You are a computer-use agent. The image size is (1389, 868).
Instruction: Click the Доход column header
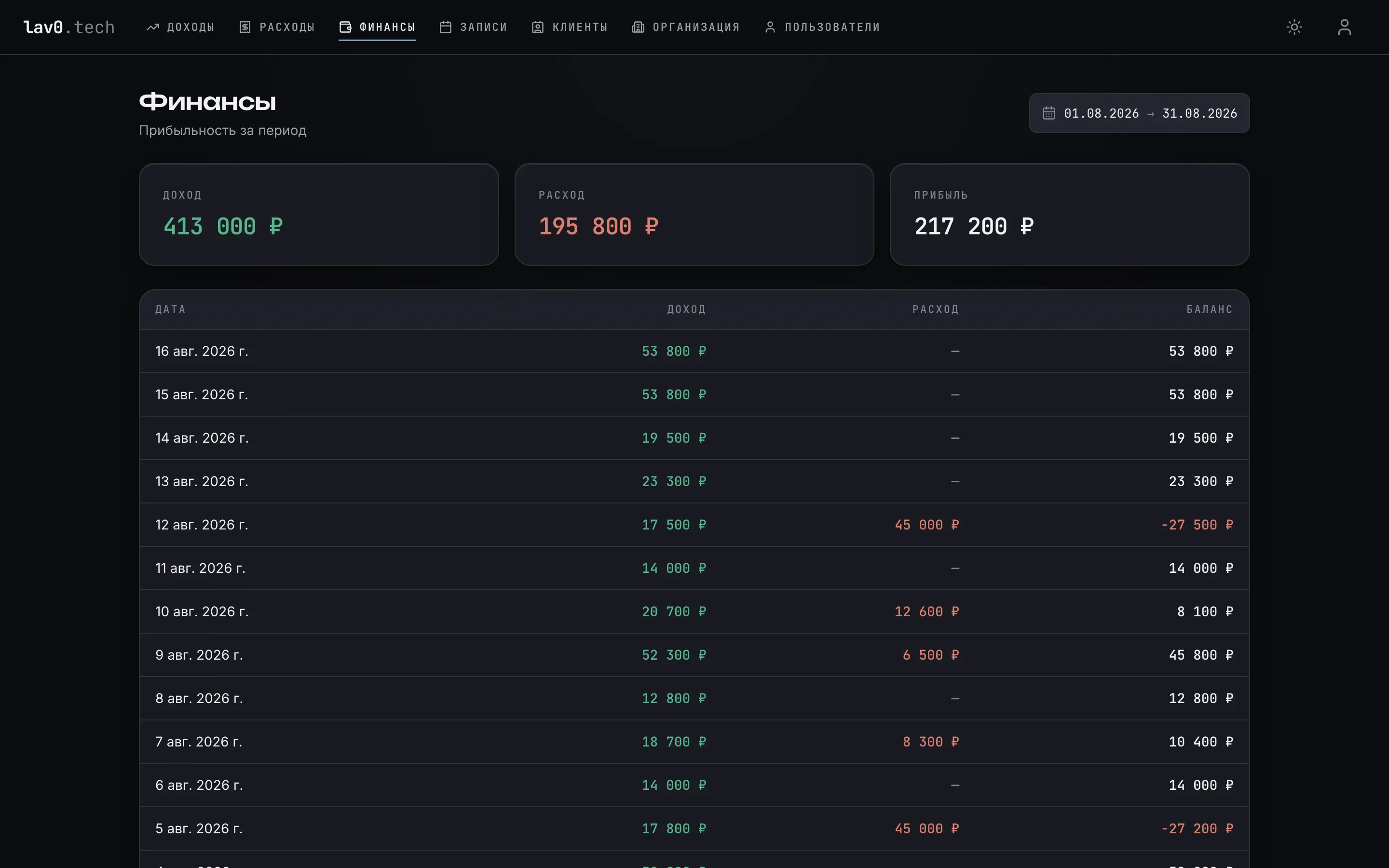686,310
